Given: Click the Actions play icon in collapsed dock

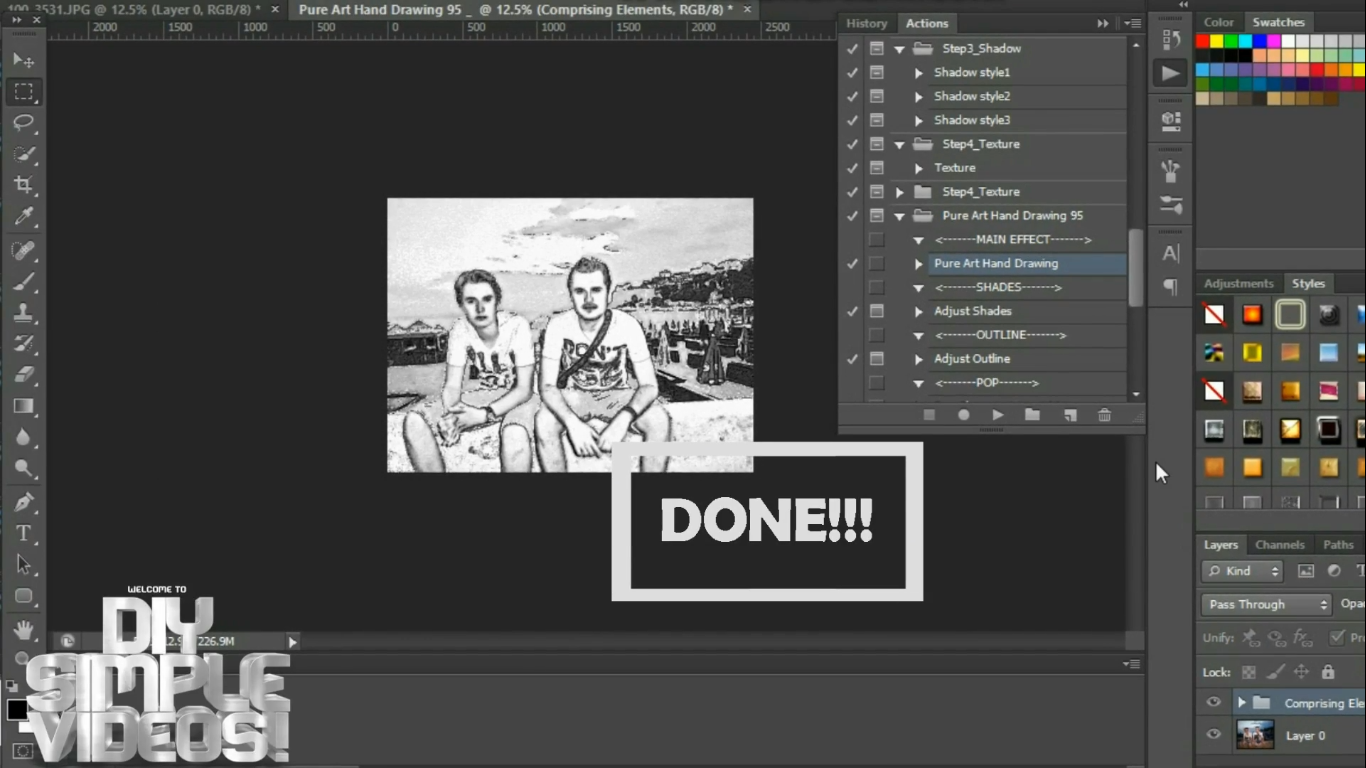Looking at the screenshot, I should tap(1170, 72).
